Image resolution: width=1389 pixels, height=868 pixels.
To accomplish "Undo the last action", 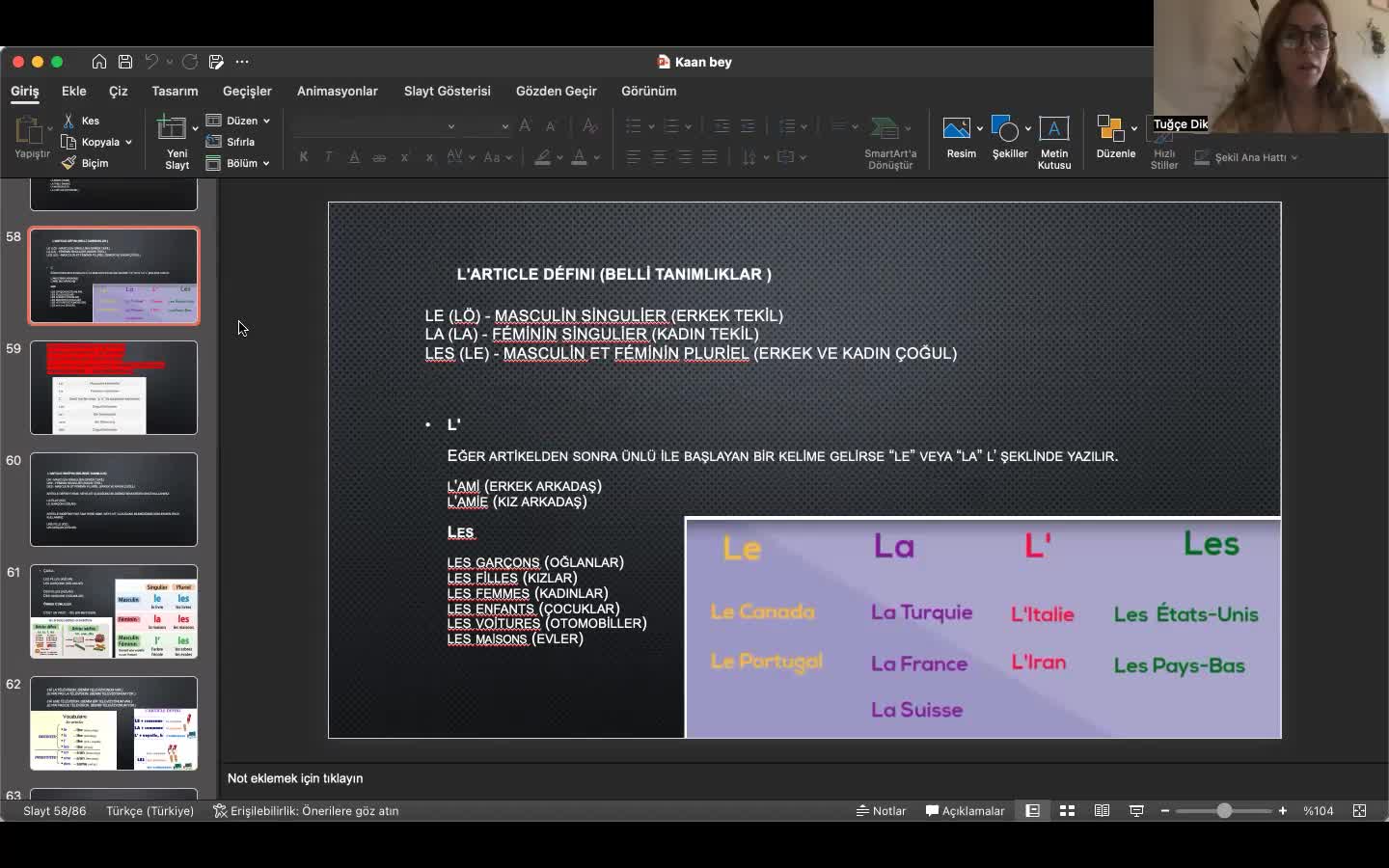I will pyautogui.click(x=151, y=62).
